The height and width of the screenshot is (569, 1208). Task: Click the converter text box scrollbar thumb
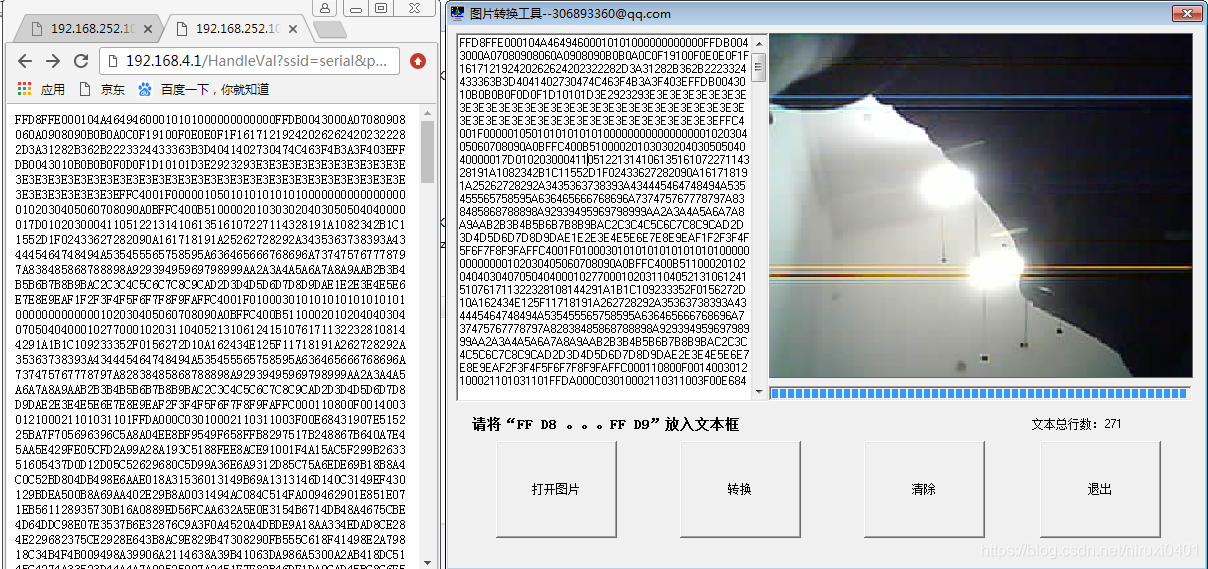pyautogui.click(x=759, y=66)
